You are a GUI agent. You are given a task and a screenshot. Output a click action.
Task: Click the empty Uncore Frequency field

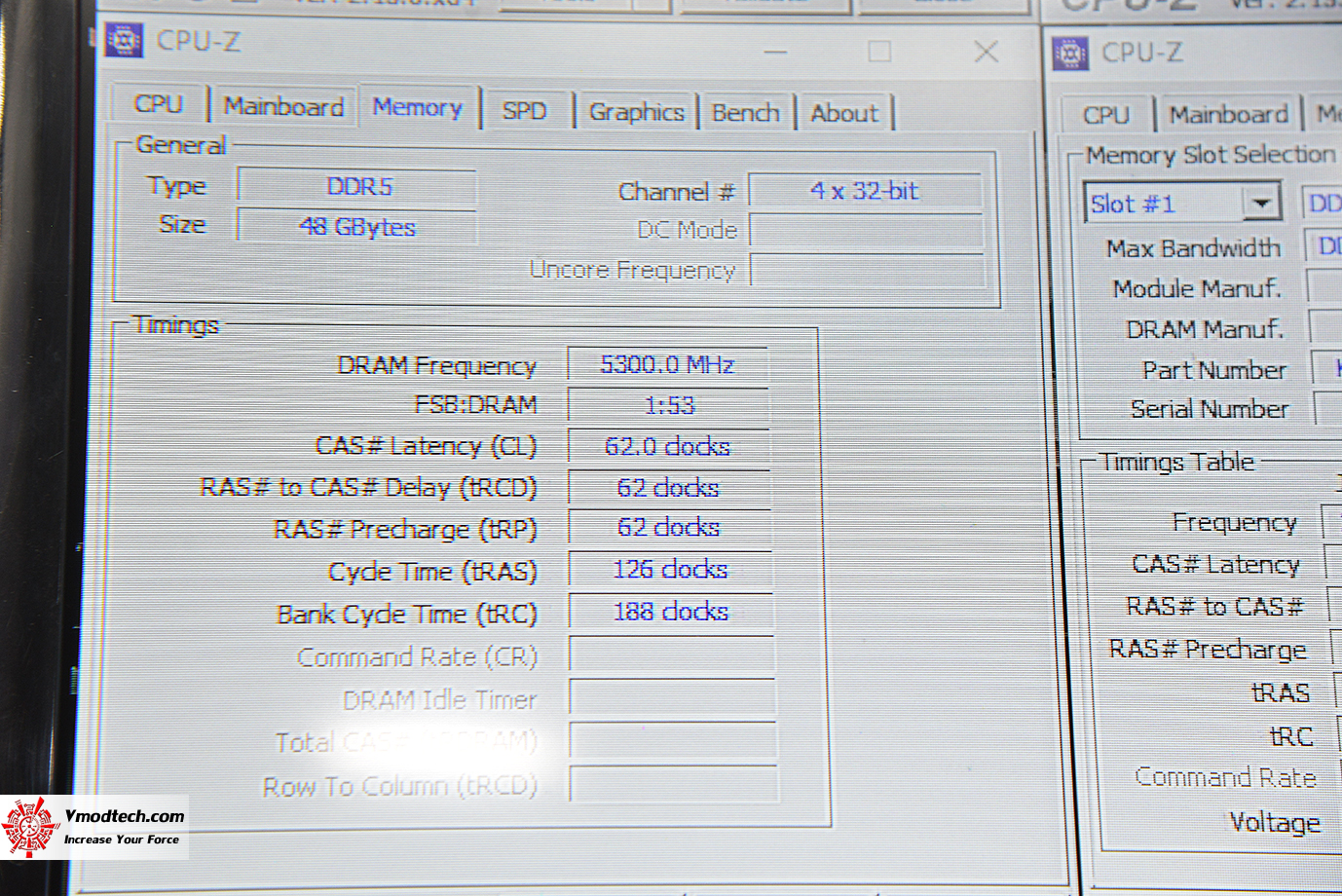tap(868, 270)
